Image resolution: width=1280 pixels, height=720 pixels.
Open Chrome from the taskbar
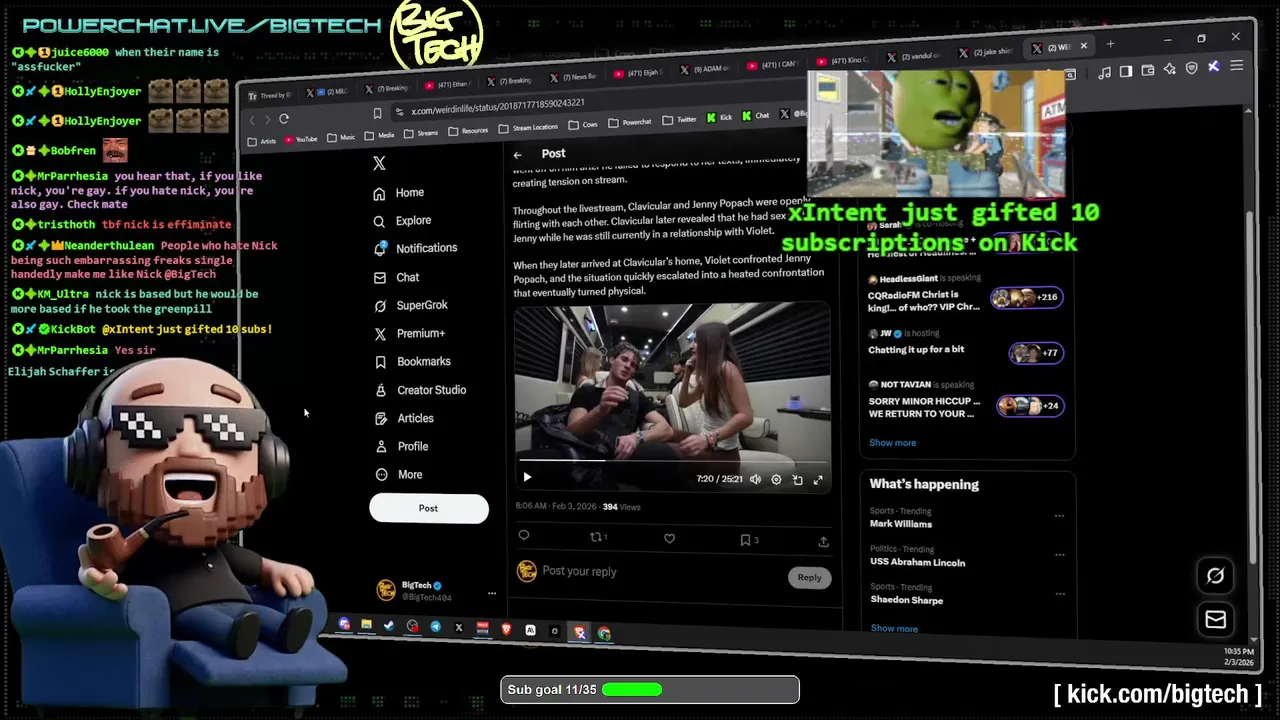point(604,633)
